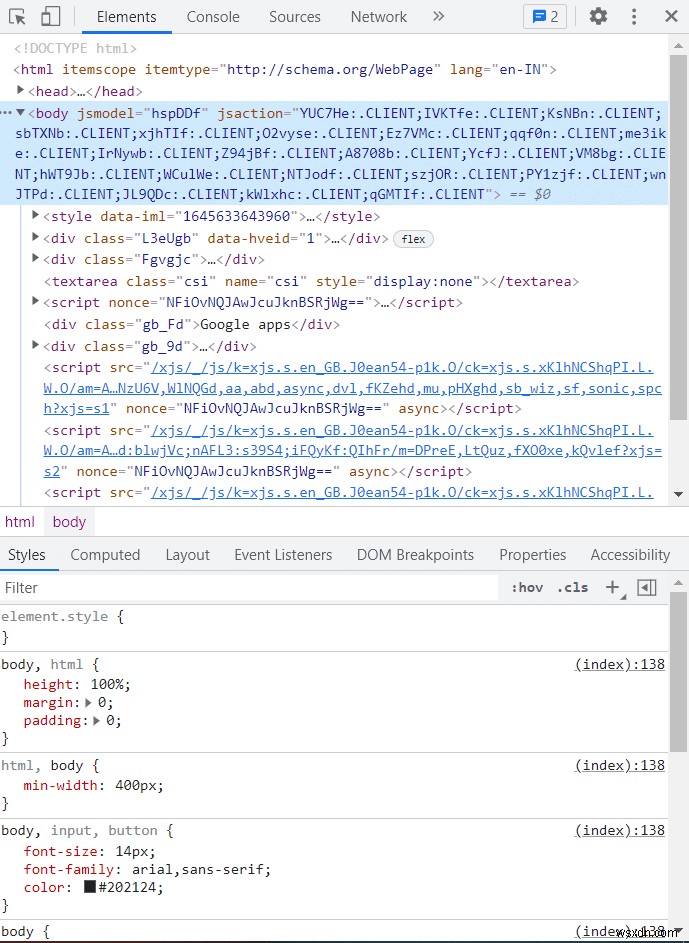
Task: Expand the head element node
Action: [22, 91]
